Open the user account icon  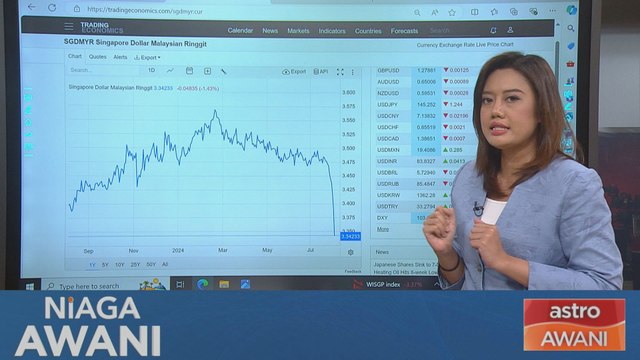click(x=510, y=30)
